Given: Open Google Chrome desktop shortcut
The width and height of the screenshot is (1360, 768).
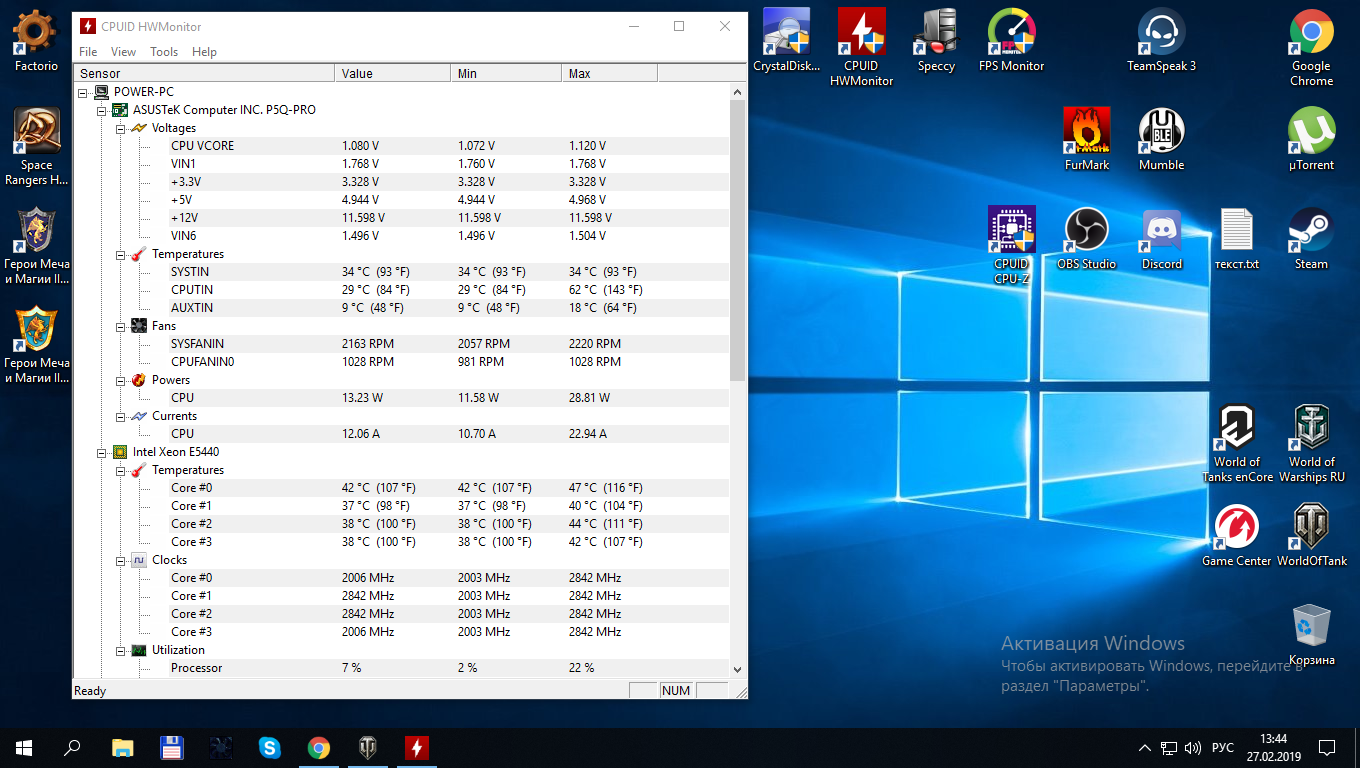Looking at the screenshot, I should click(x=1311, y=47).
